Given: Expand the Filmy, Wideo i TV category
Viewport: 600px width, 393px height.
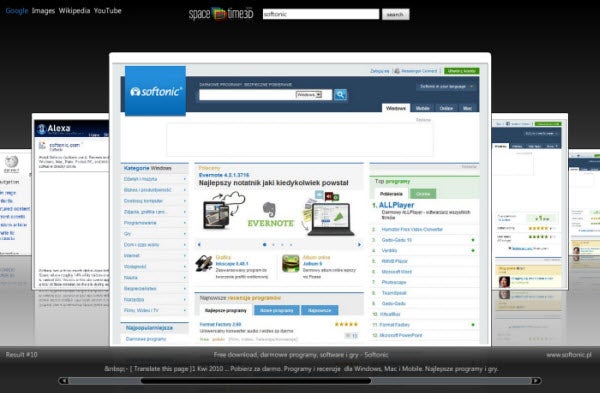Looking at the screenshot, I should coord(155,310).
